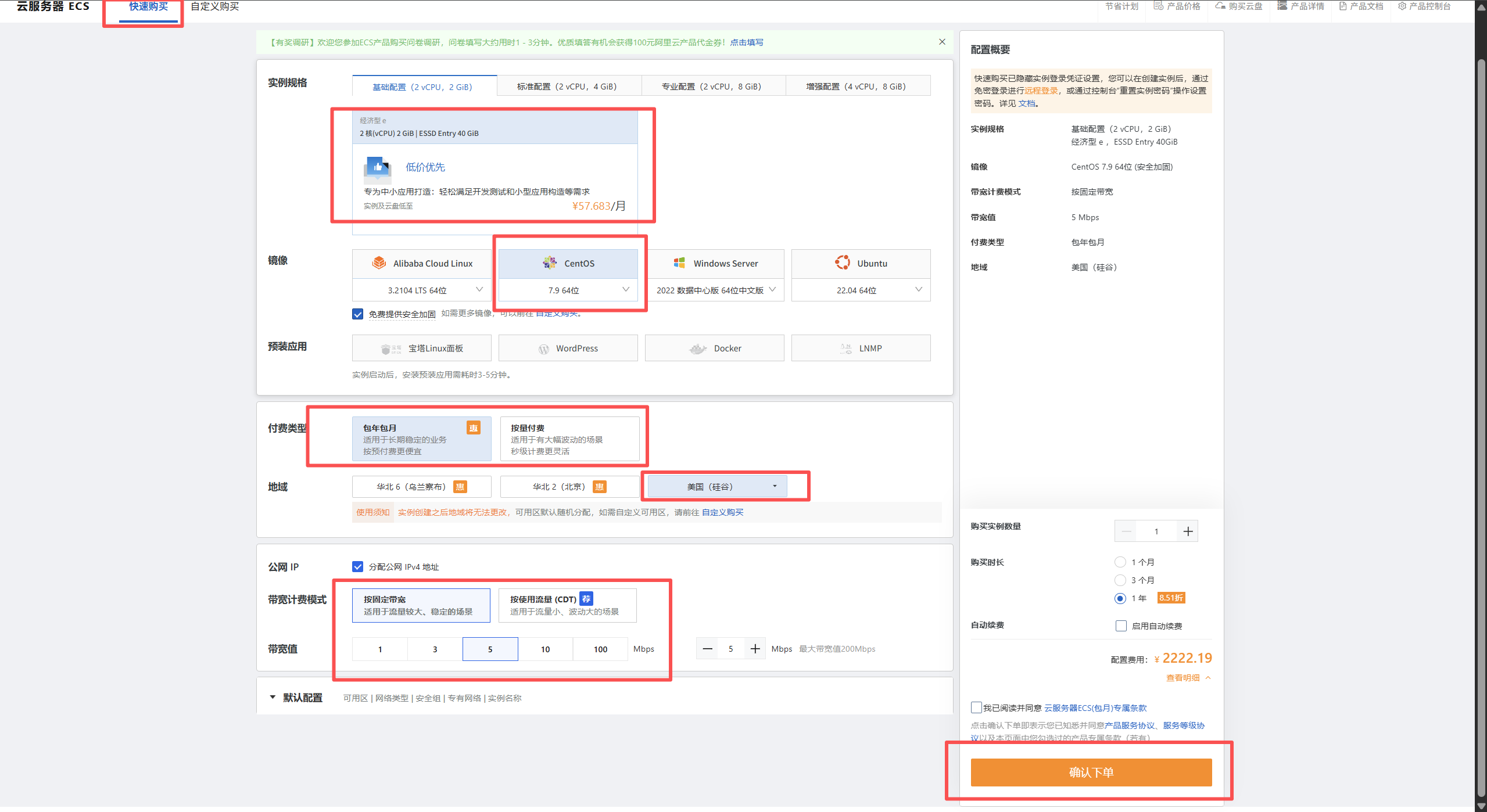Enable 启用自动续费 checkbox
Screen dimensions: 1487x812
click(1121, 626)
